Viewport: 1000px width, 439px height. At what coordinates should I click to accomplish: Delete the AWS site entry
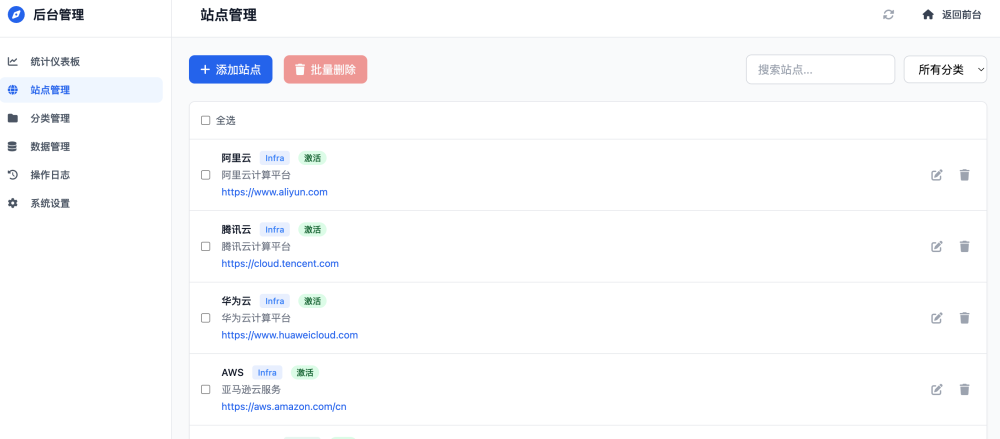[964, 389]
